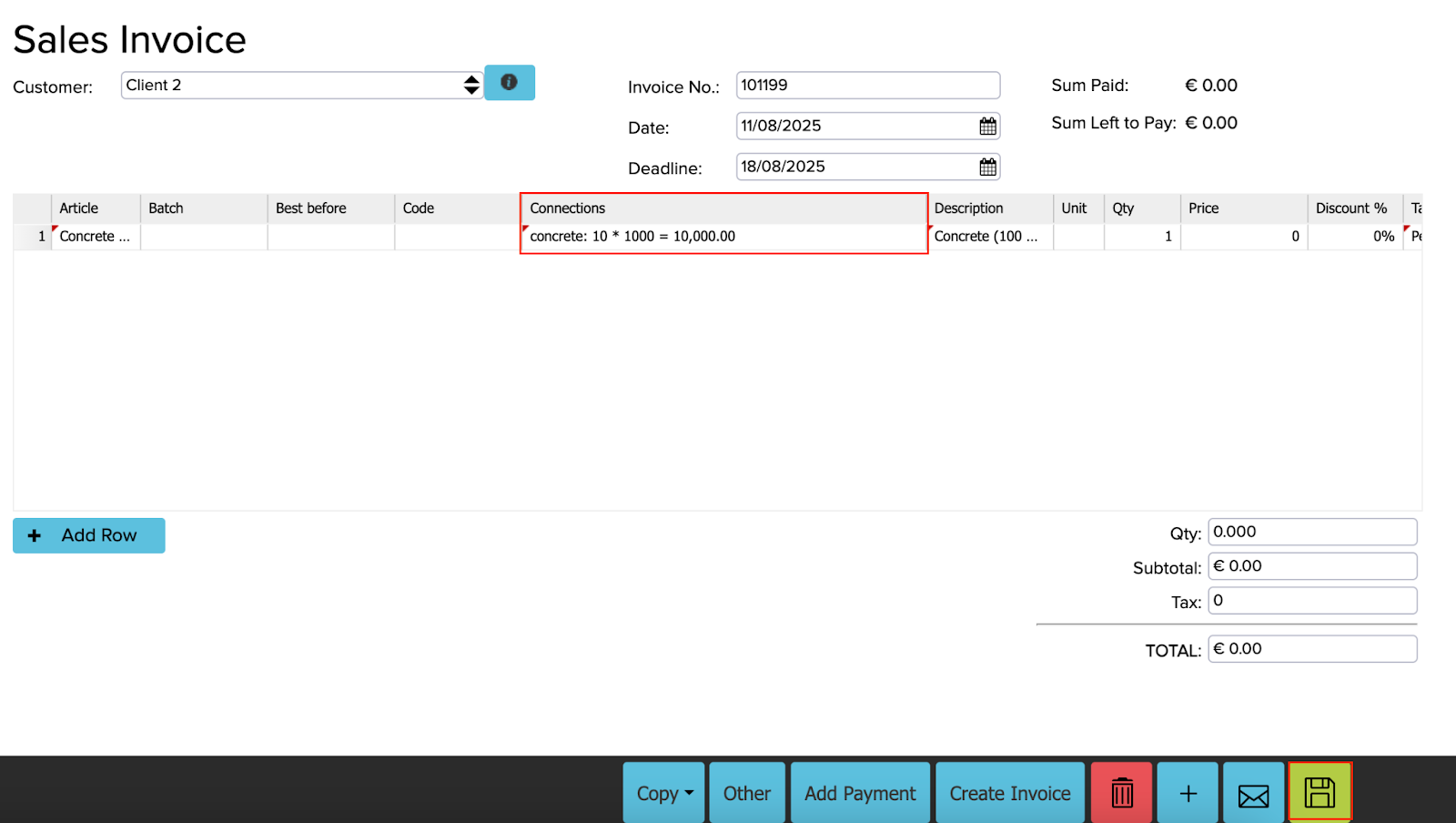The width and height of the screenshot is (1456, 823).
Task: Select the Qty cell in row 1
Action: [1141, 237]
